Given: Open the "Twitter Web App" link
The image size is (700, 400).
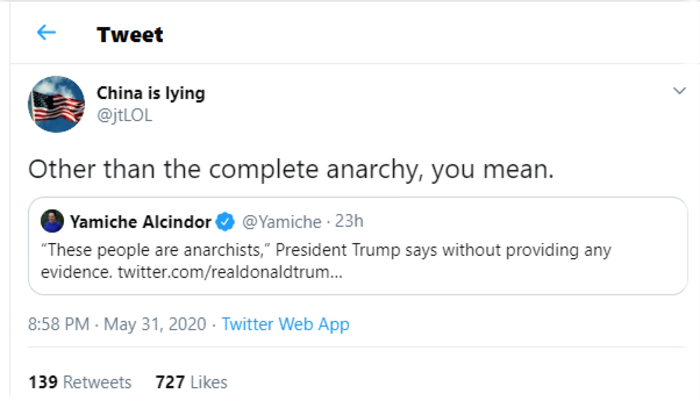Looking at the screenshot, I should (x=285, y=324).
